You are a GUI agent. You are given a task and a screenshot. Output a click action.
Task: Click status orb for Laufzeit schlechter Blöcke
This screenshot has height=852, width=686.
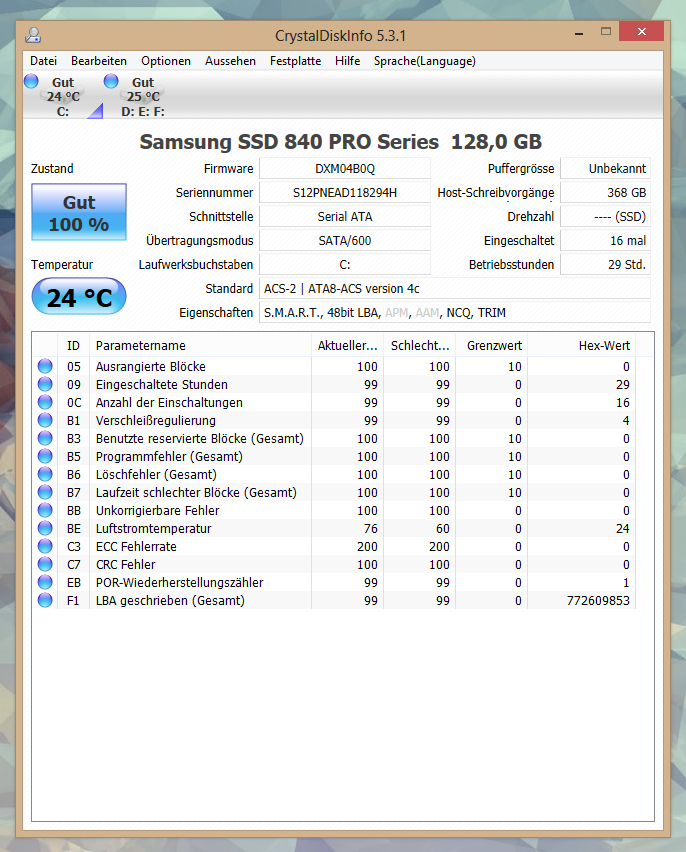tap(45, 492)
